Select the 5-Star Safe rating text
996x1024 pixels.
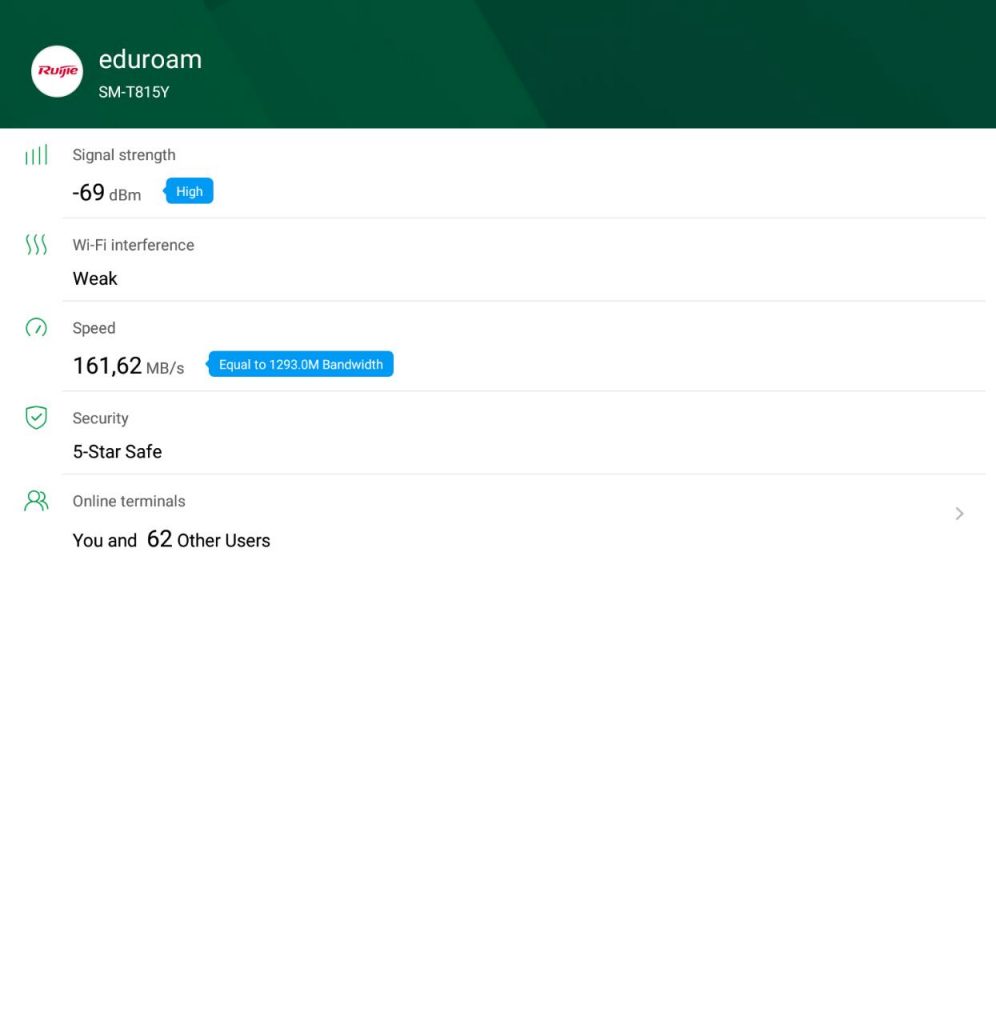click(117, 452)
